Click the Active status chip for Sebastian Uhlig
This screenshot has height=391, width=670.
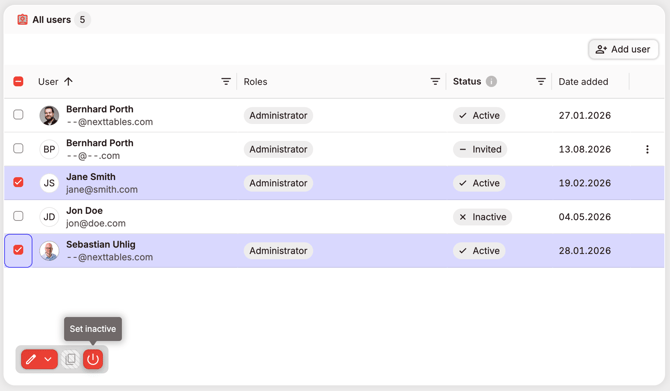tap(479, 251)
